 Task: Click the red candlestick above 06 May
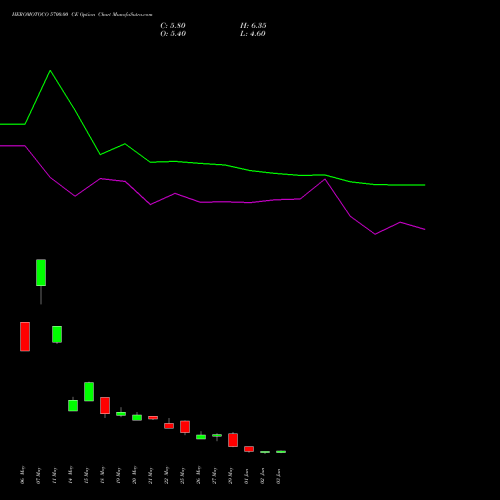(x=25, y=337)
